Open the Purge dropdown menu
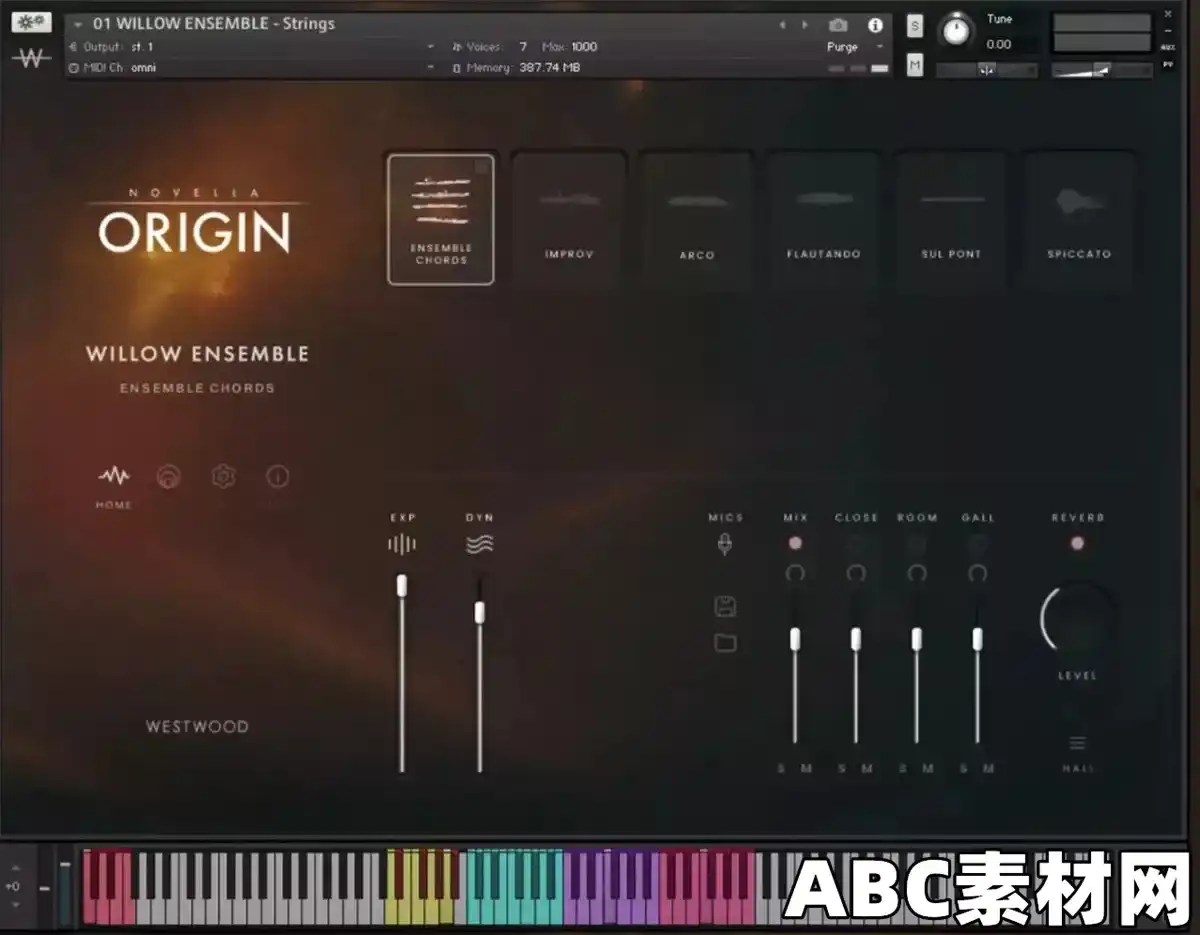 (x=845, y=46)
